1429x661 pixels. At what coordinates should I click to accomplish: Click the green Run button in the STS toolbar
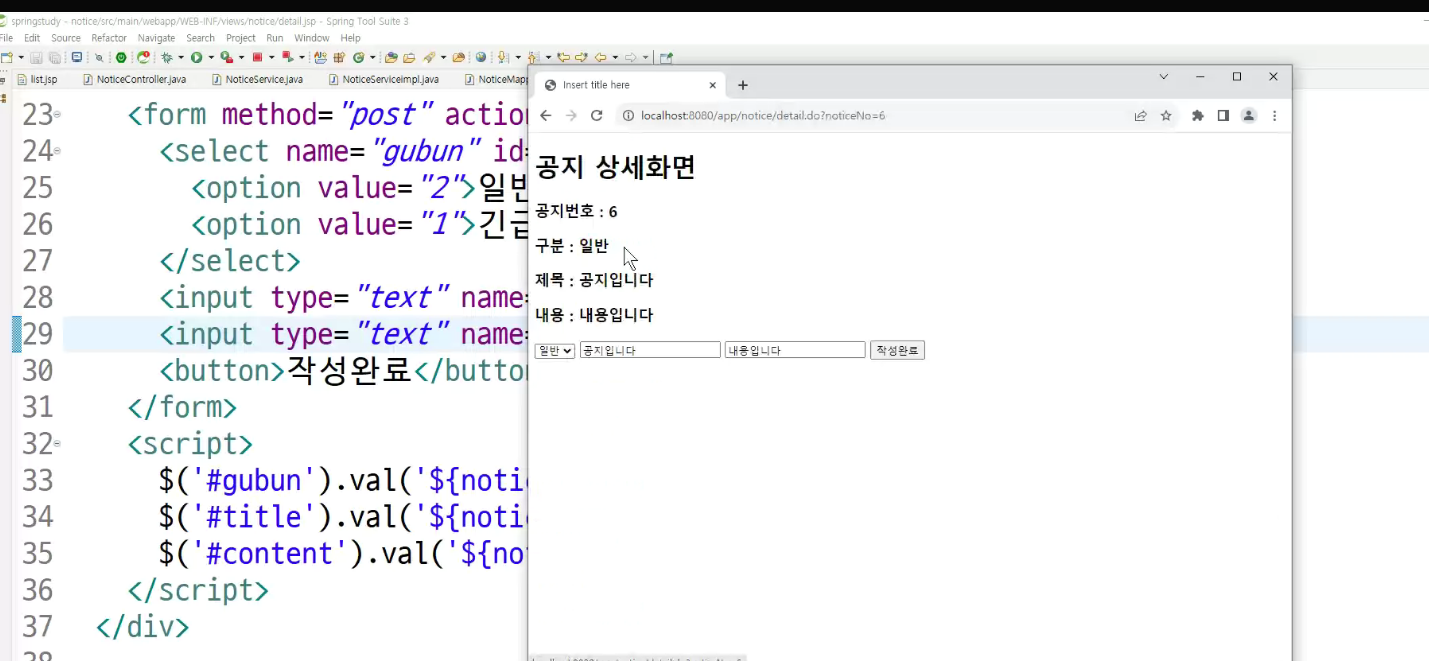196,57
